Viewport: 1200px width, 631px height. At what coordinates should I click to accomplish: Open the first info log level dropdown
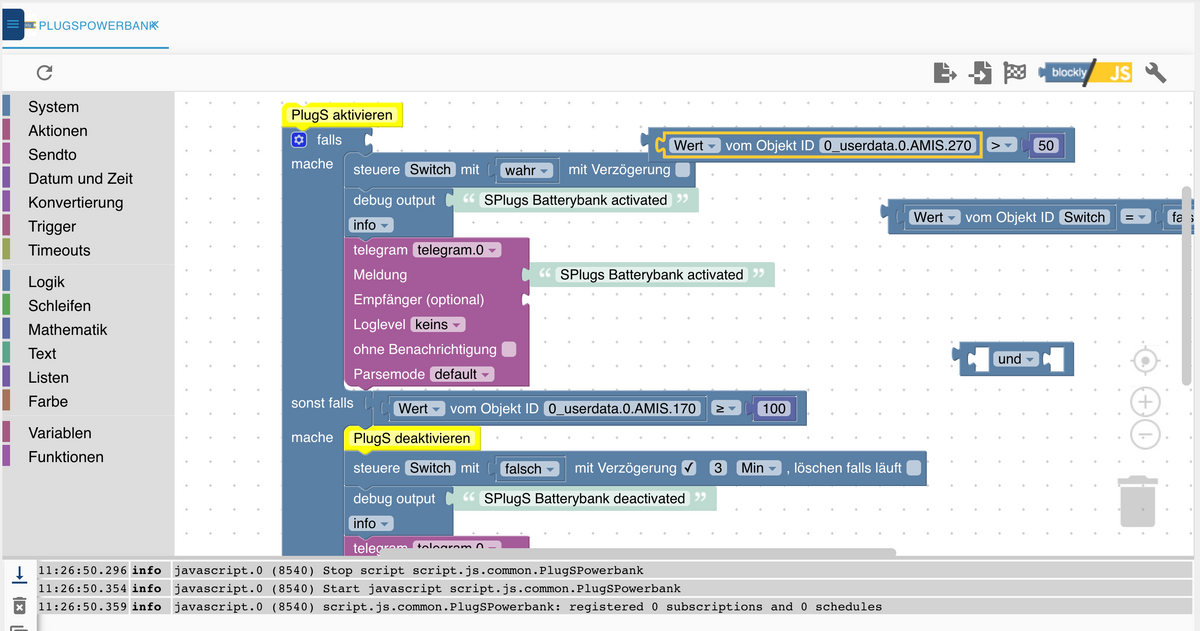(371, 225)
